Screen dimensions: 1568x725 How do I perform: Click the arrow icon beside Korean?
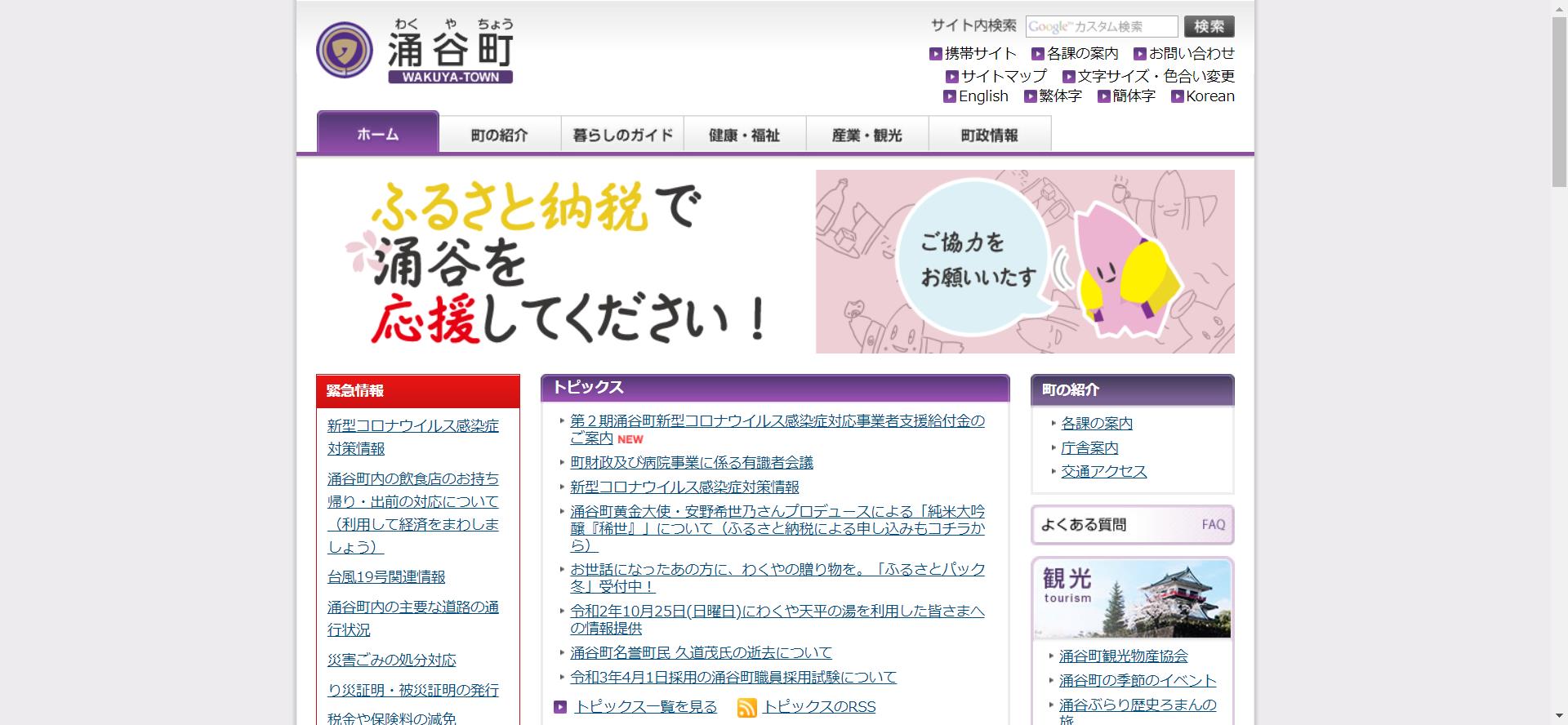[x=1177, y=96]
